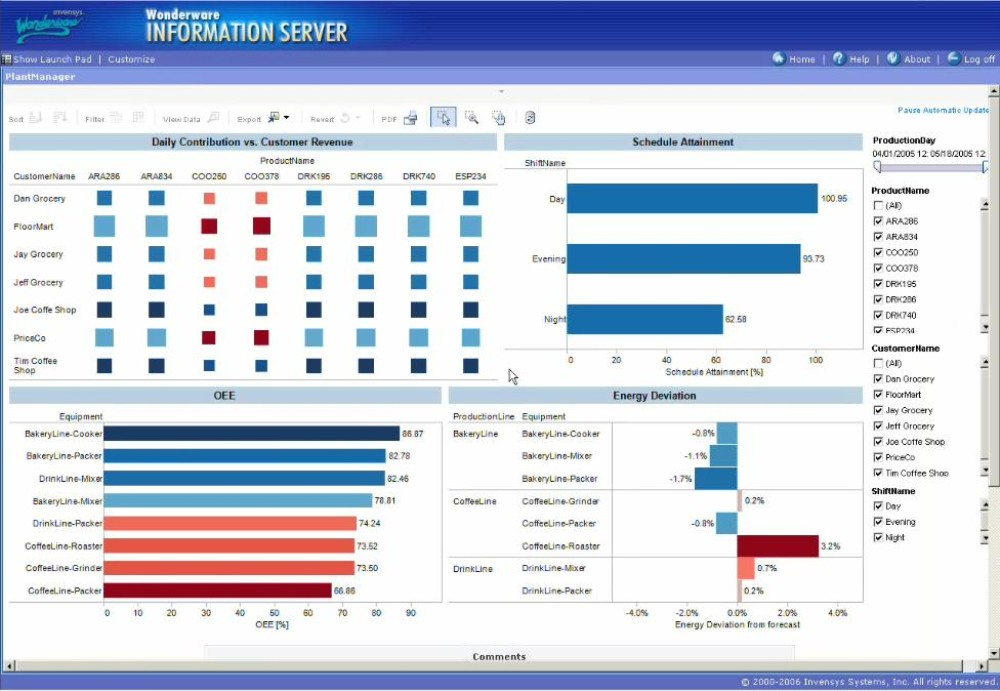This screenshot has height=691, width=1000.
Task: Disable the Night shift checkbox
Action: click(876, 537)
